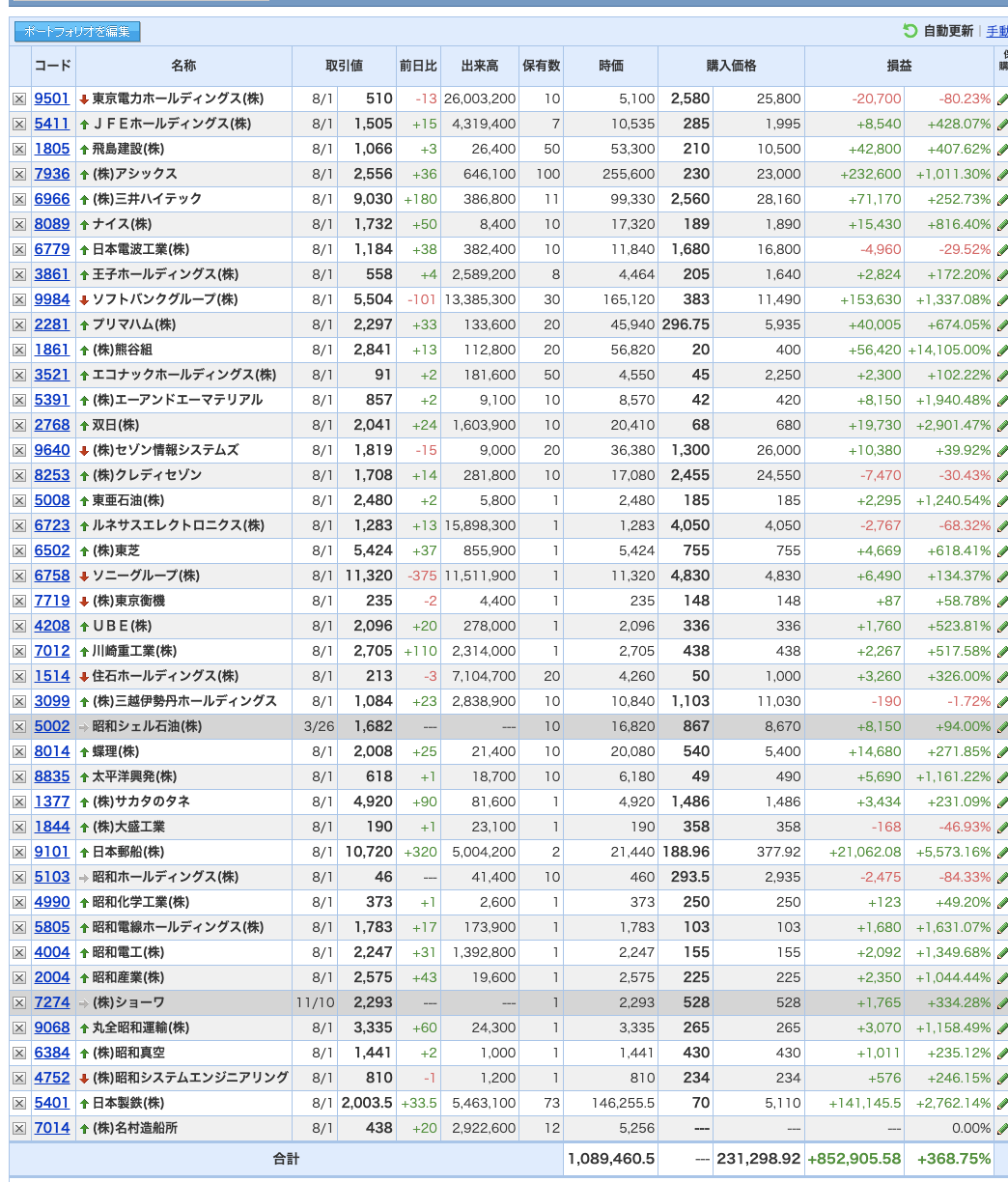The image size is (1008, 1182).
Task: Remove the JFEホールディングス row via X icon
Action: click(x=19, y=124)
